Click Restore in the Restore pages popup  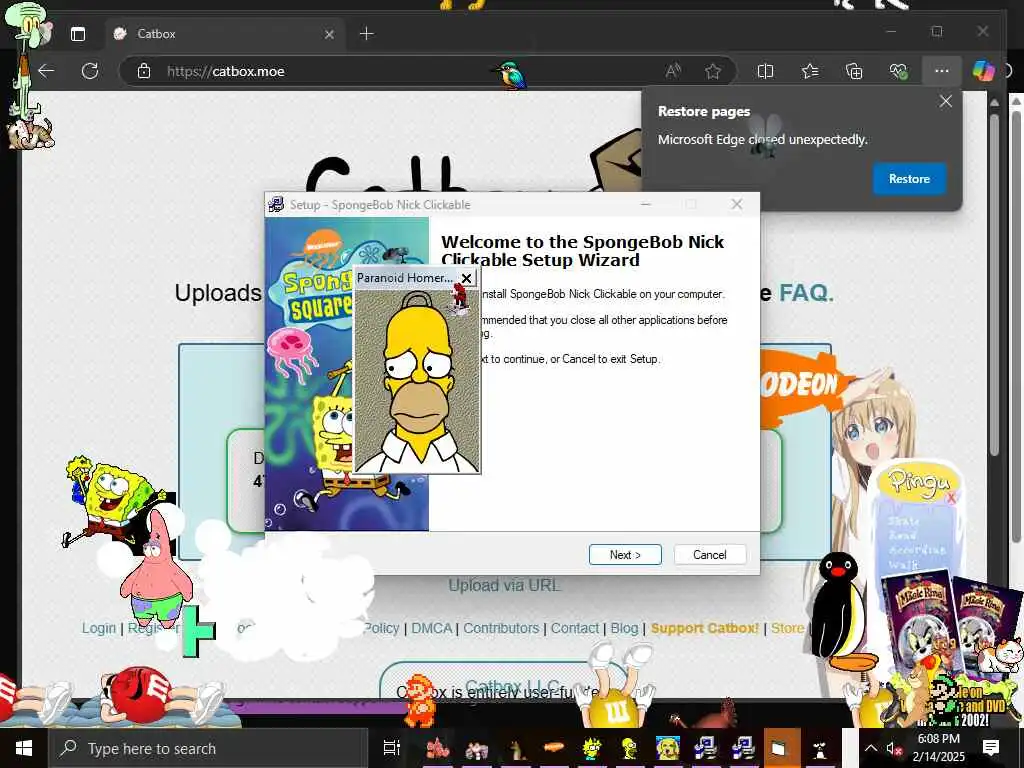[909, 178]
